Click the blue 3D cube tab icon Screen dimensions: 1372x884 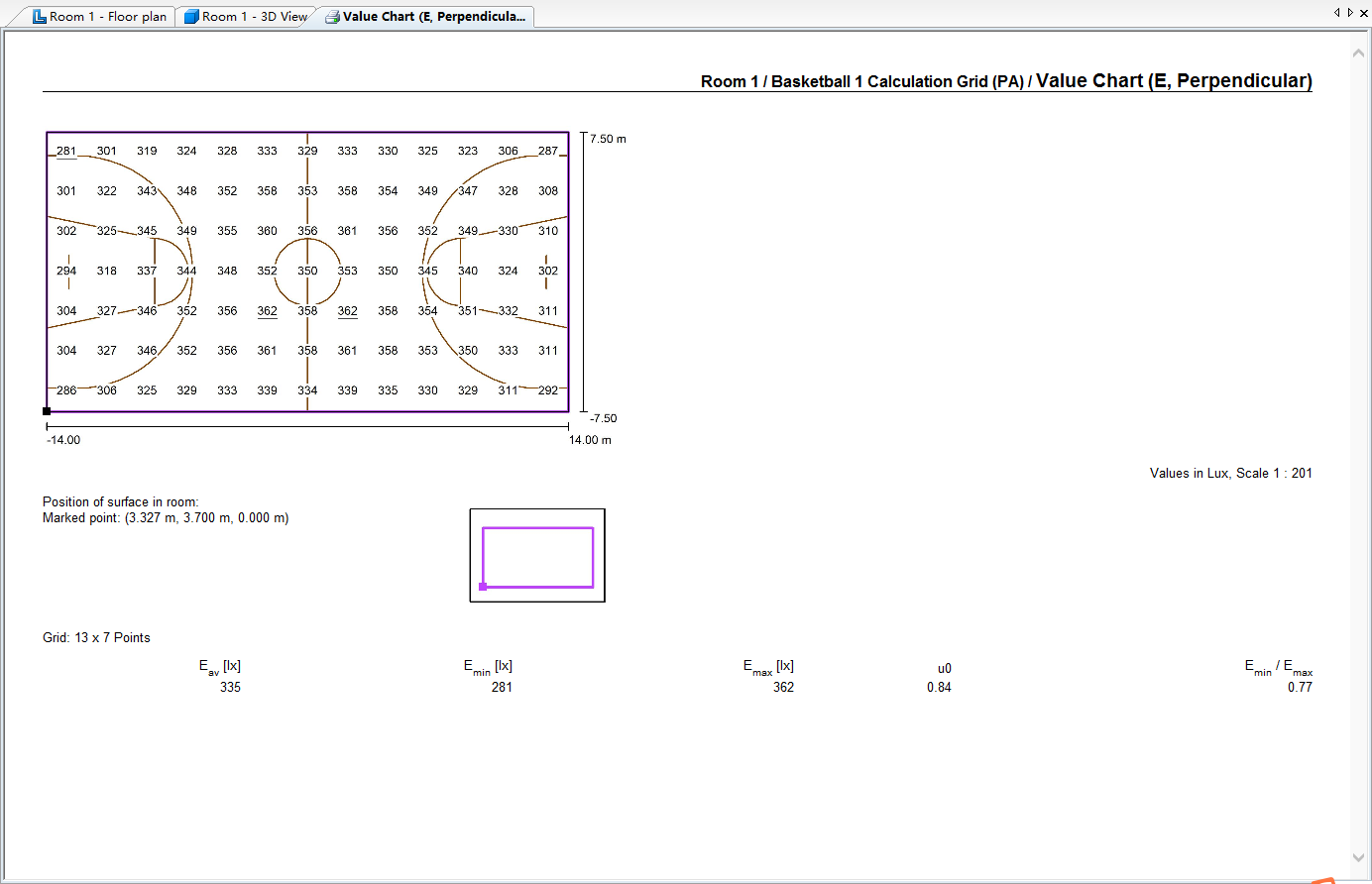coord(192,17)
